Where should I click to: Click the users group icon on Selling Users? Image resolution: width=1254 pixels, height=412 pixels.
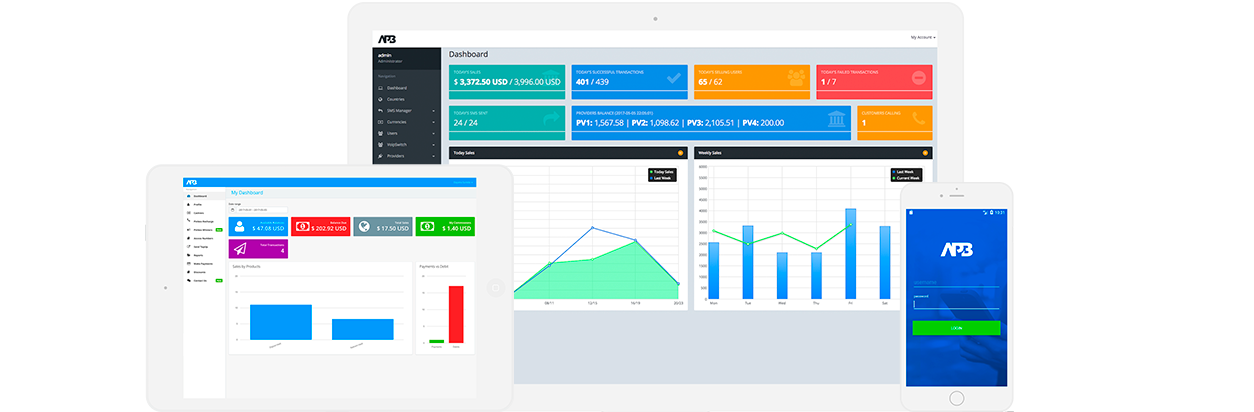click(x=795, y=77)
